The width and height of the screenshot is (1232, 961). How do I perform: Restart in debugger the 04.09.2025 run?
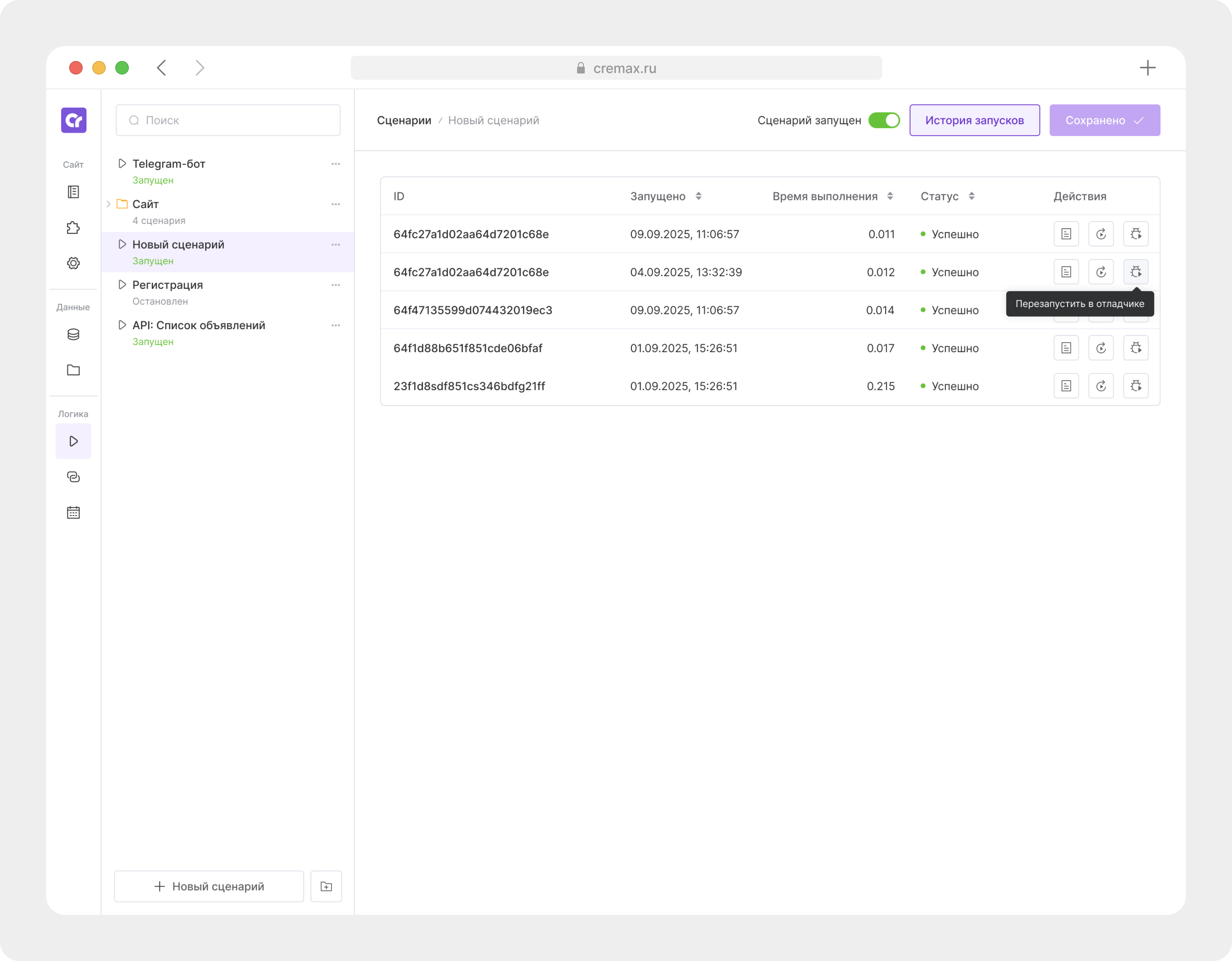click(1135, 272)
